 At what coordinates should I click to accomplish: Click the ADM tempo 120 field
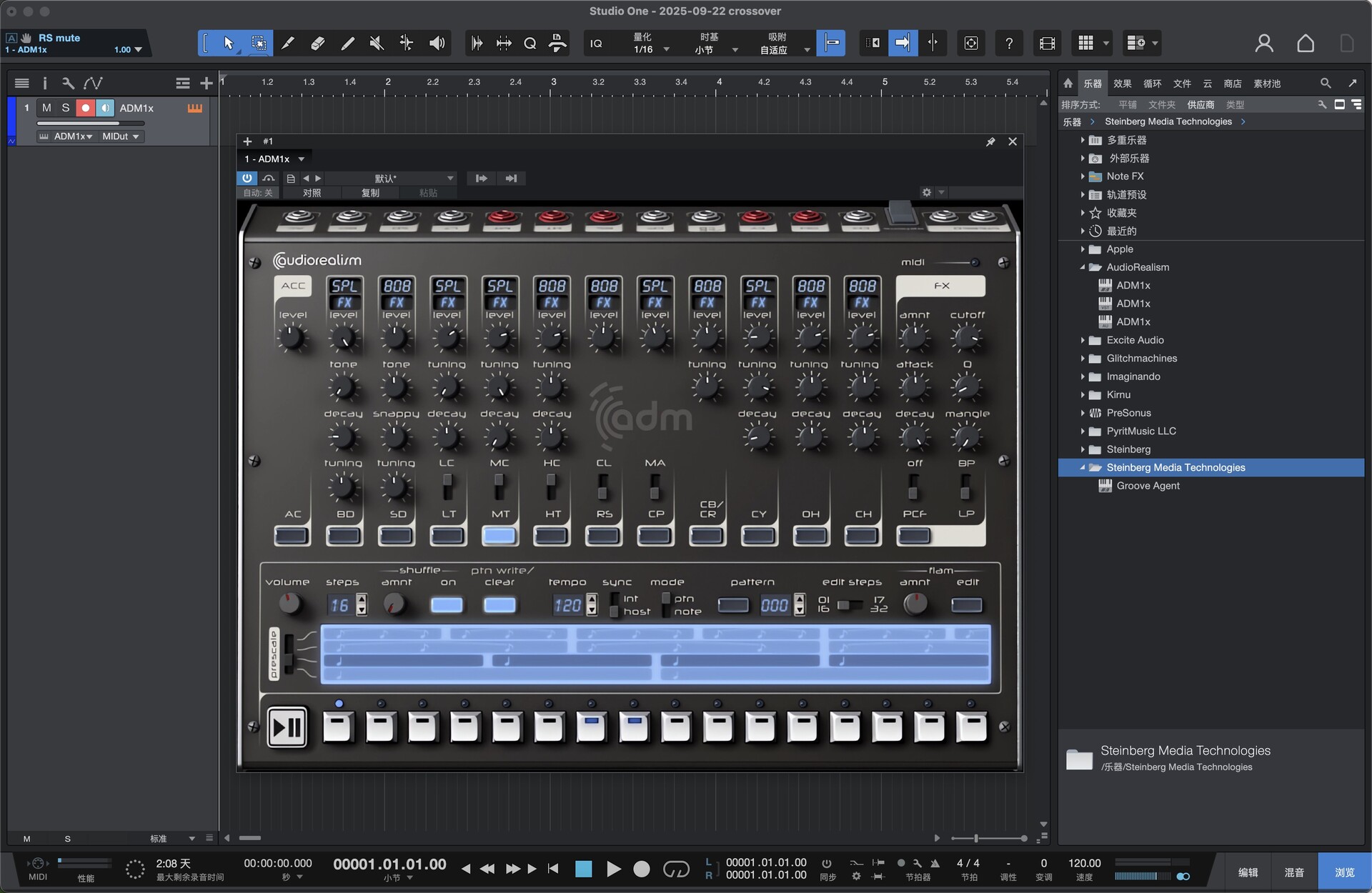pyautogui.click(x=569, y=605)
